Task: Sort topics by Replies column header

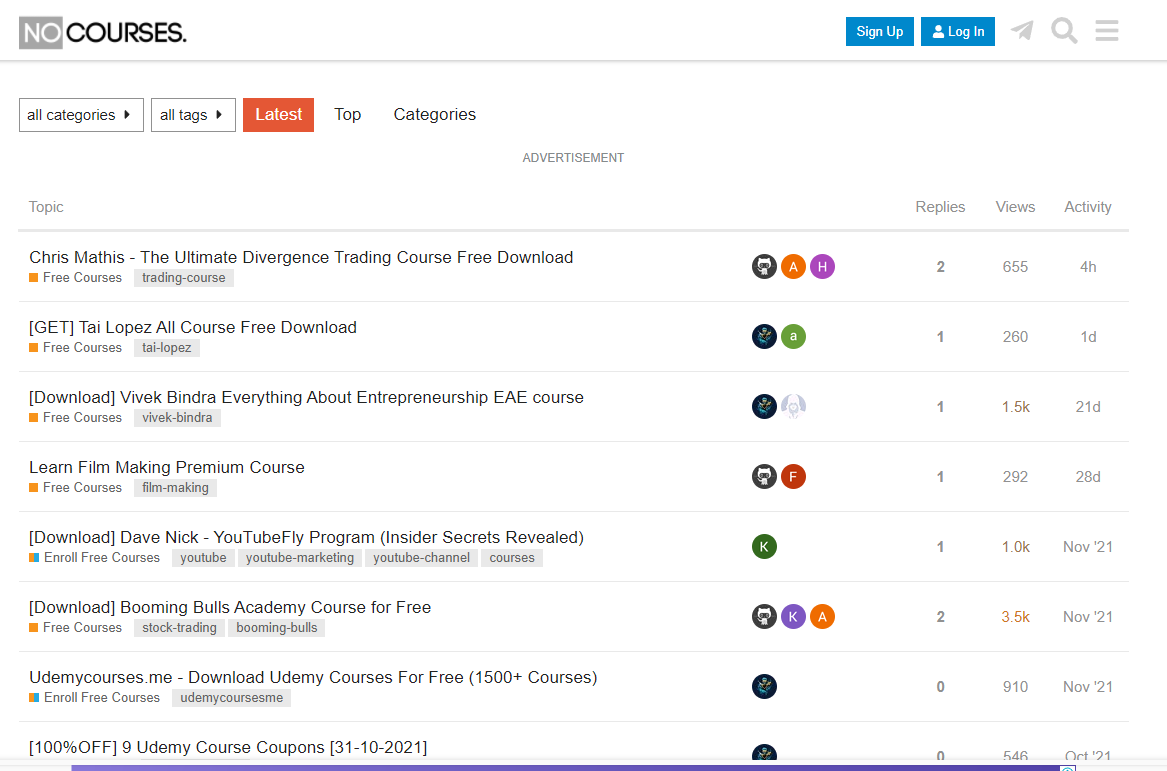Action: click(x=940, y=207)
